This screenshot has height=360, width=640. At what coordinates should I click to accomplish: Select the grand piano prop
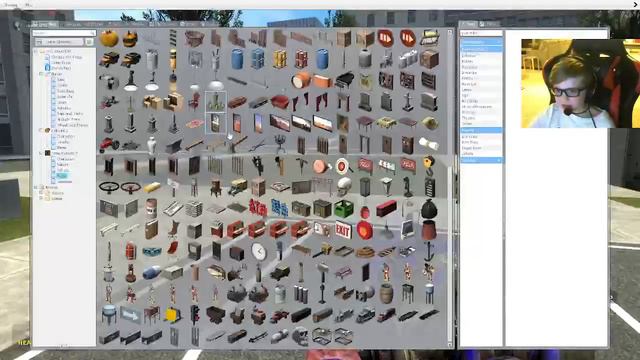point(344,81)
